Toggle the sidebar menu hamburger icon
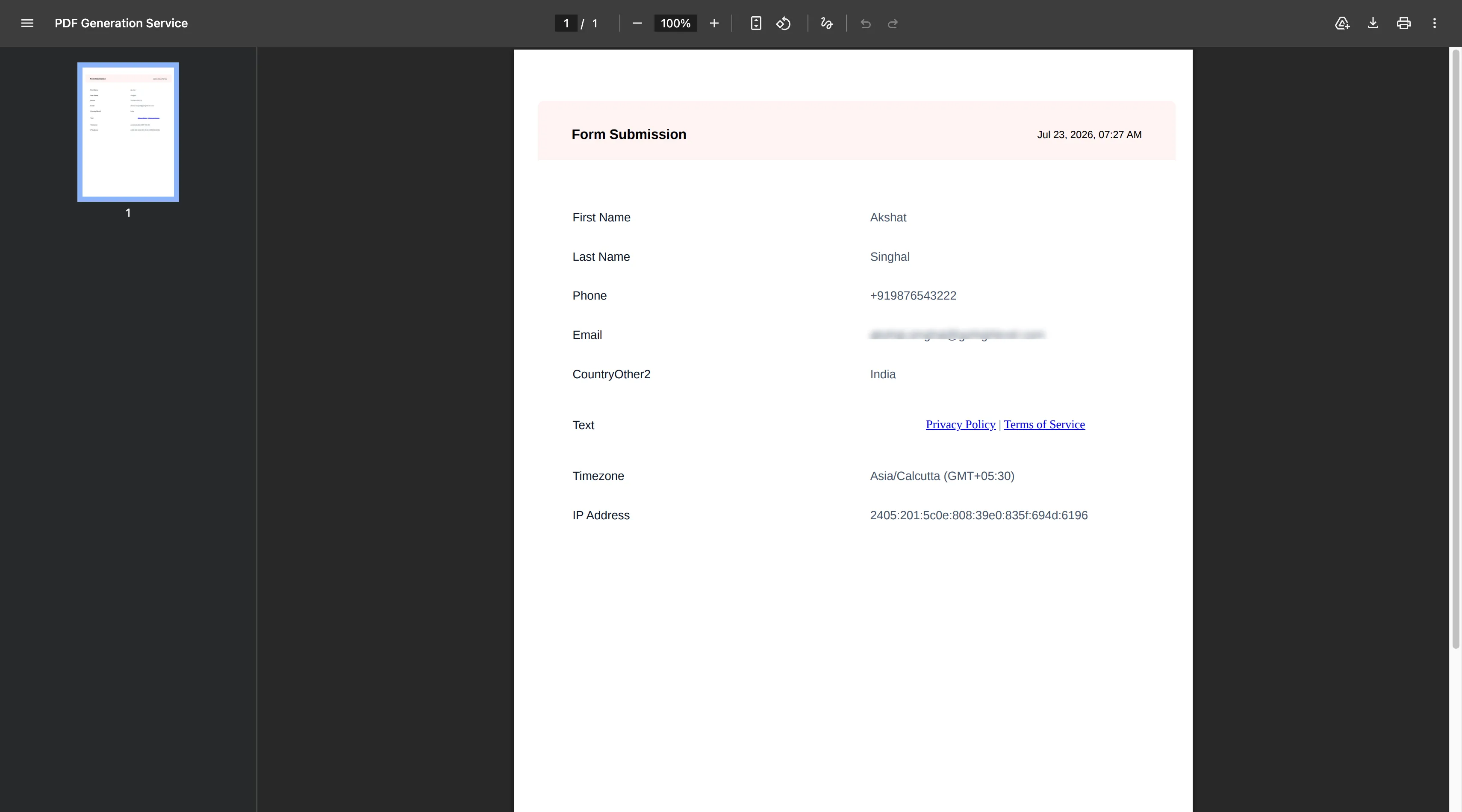The image size is (1462, 812). (x=27, y=23)
